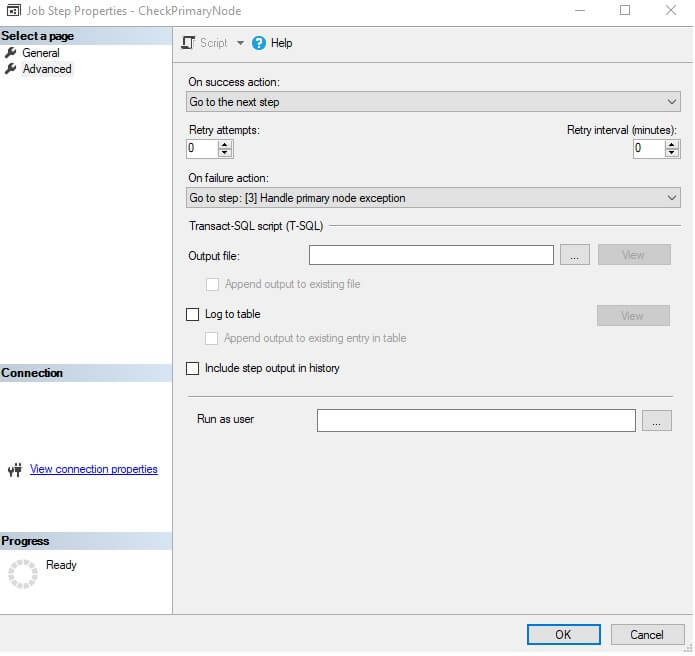This screenshot has height=656, width=695.
Task: Switch to the General page
Action: pos(41,53)
